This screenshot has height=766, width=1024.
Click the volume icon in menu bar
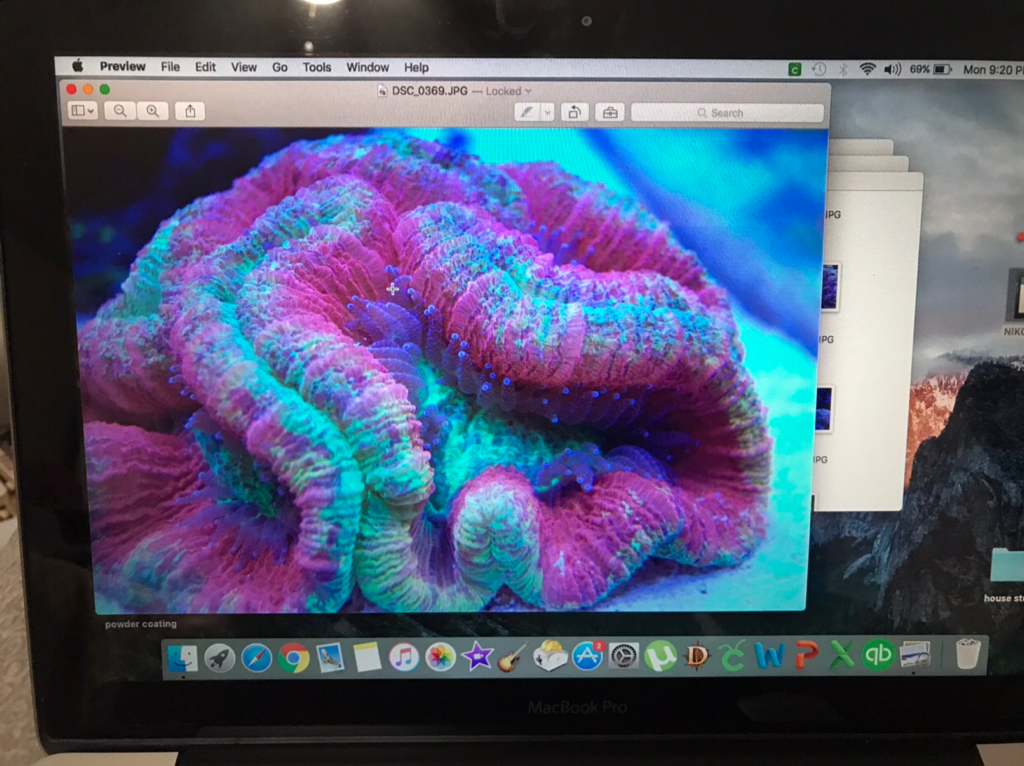892,69
